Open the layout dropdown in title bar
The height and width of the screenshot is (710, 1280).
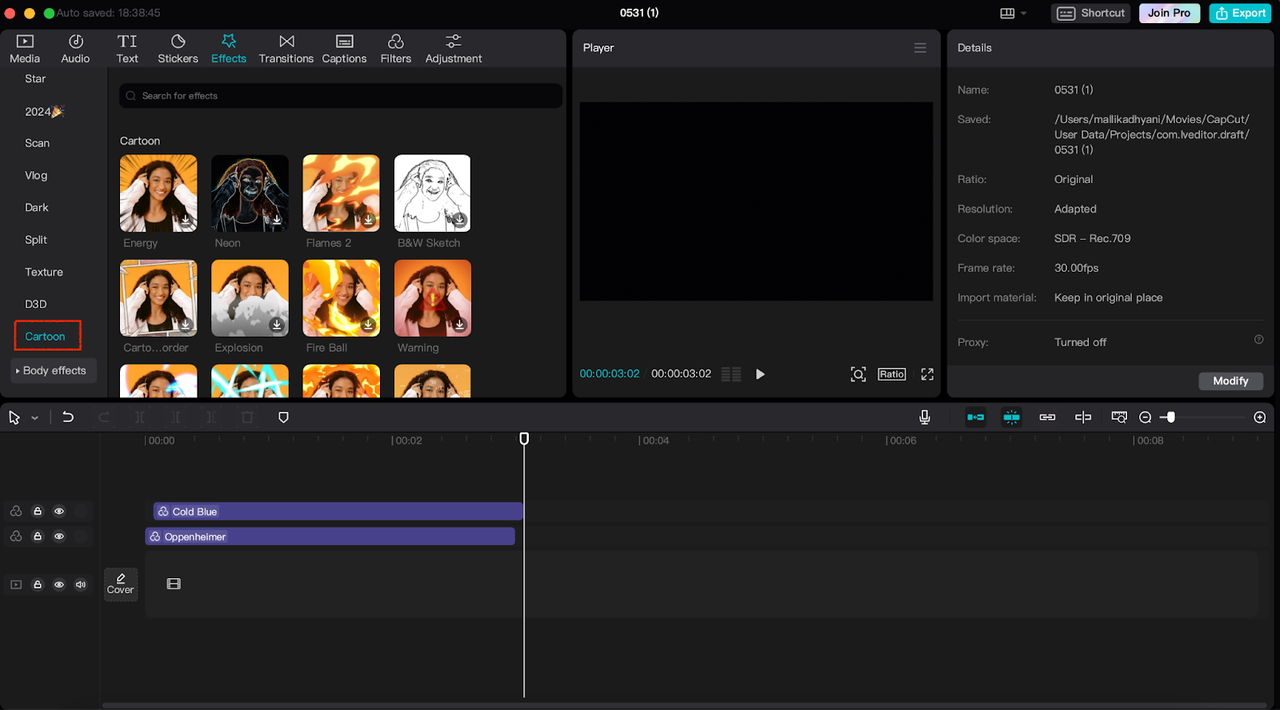[x=1012, y=13]
